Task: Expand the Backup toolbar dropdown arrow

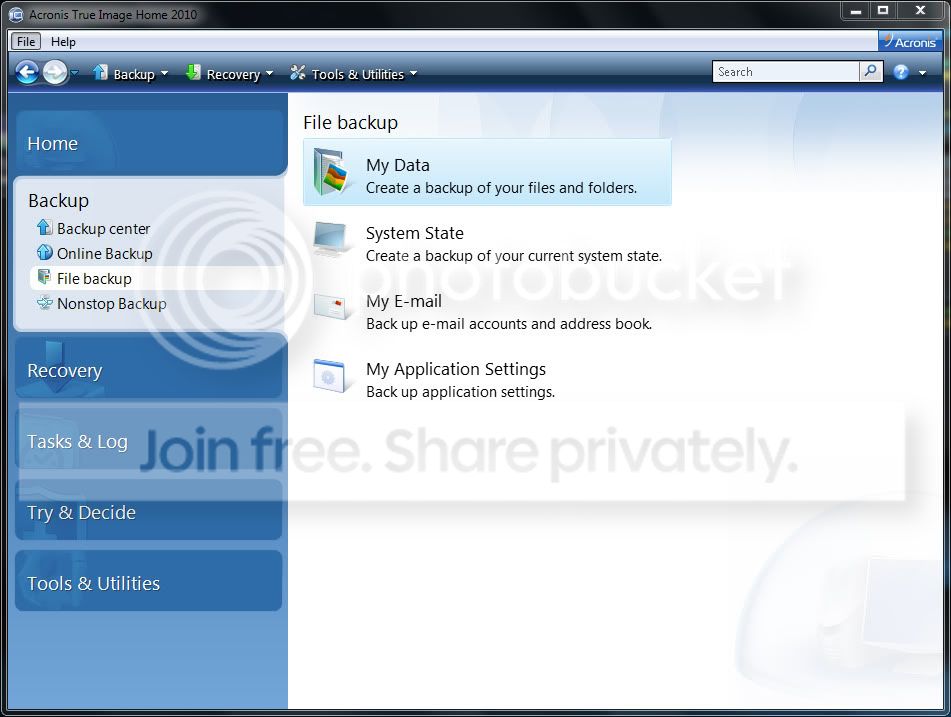Action: (x=164, y=73)
